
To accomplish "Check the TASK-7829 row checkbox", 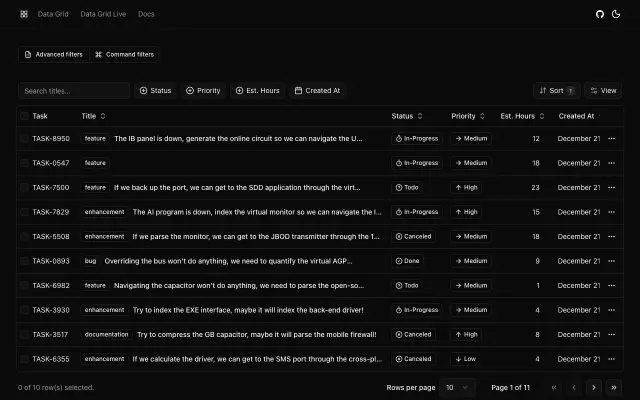I will (x=24, y=212).
